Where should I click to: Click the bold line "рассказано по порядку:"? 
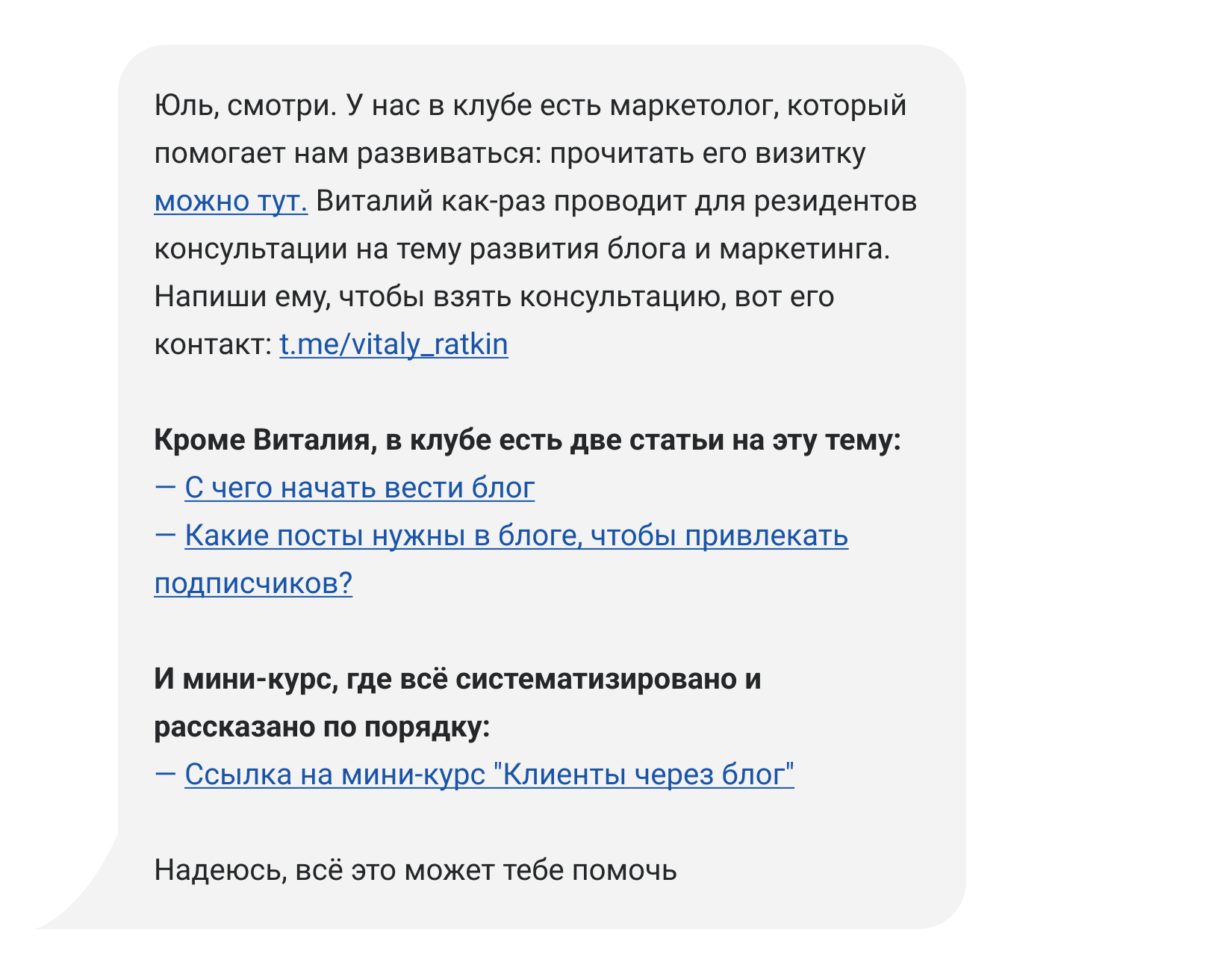click(322, 728)
